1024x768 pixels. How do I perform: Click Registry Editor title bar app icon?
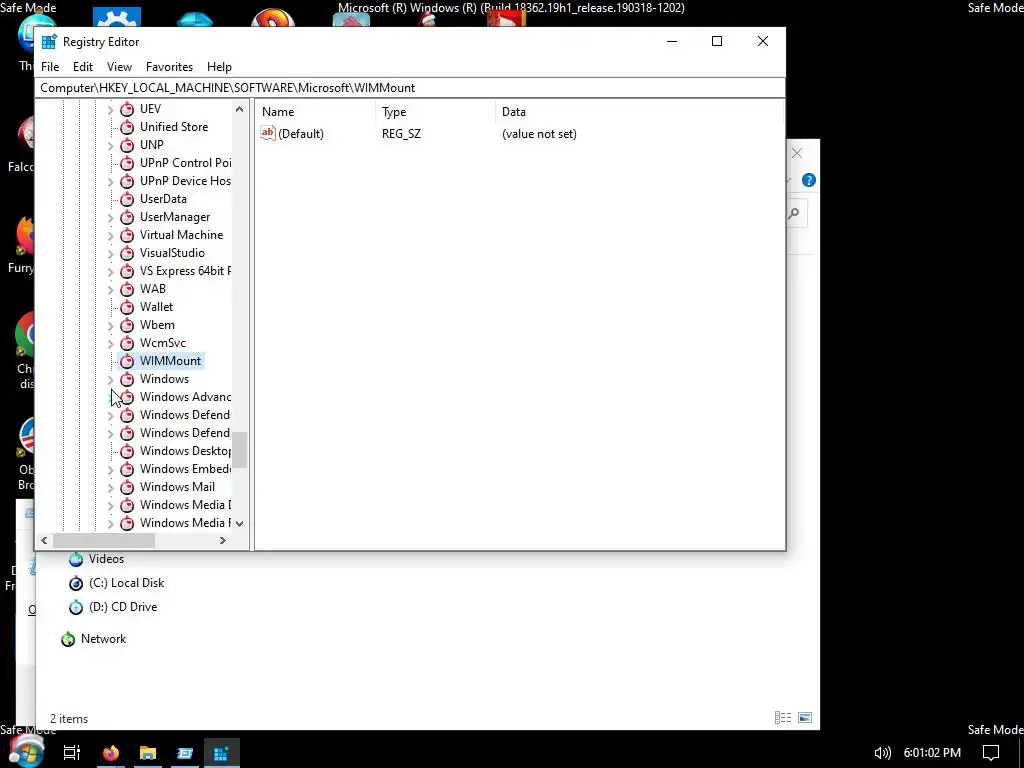49,42
